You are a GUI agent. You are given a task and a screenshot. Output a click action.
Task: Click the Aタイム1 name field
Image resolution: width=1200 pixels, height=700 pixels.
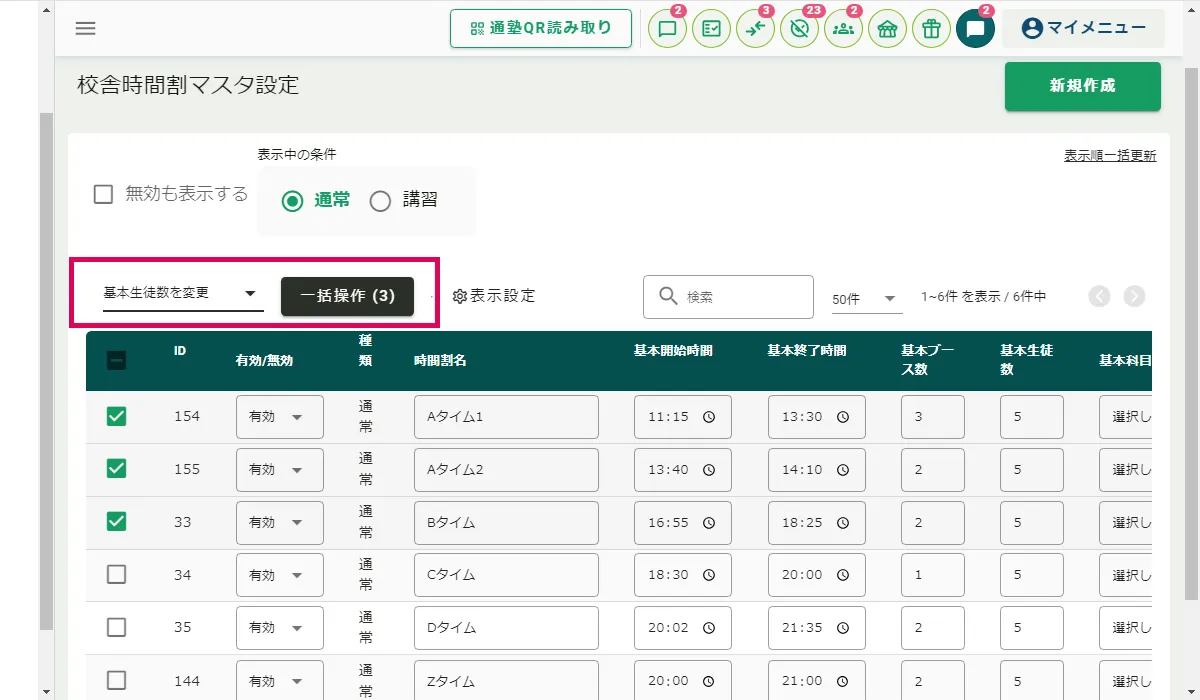(506, 417)
